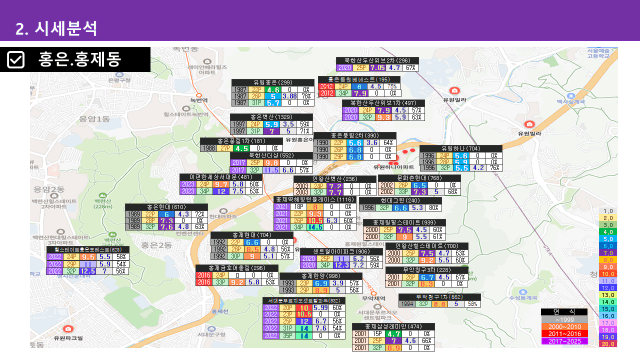Click the purple 7.0 price legend swatch

(x=608, y=253)
